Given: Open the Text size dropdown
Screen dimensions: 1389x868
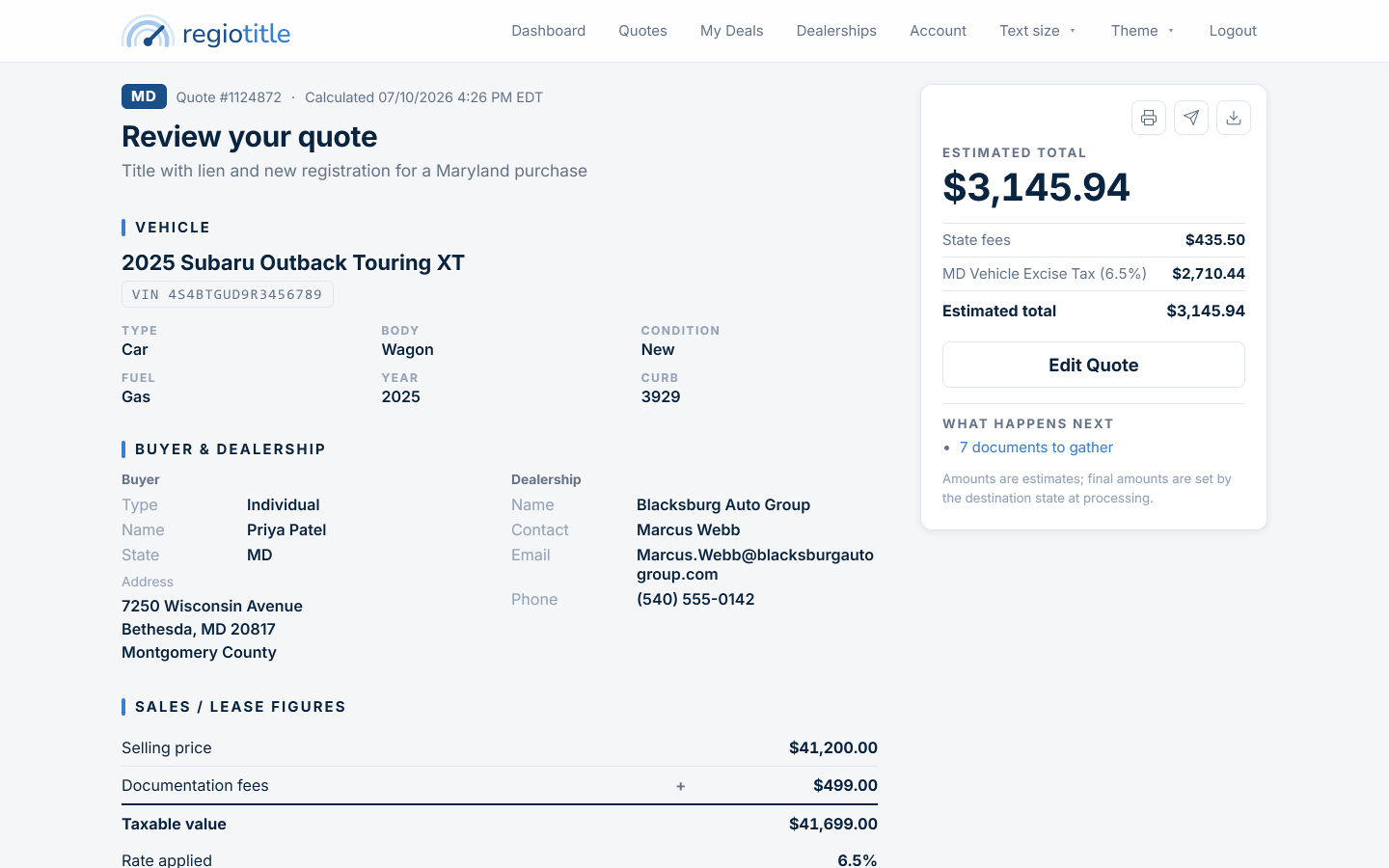Looking at the screenshot, I should pos(1037,31).
